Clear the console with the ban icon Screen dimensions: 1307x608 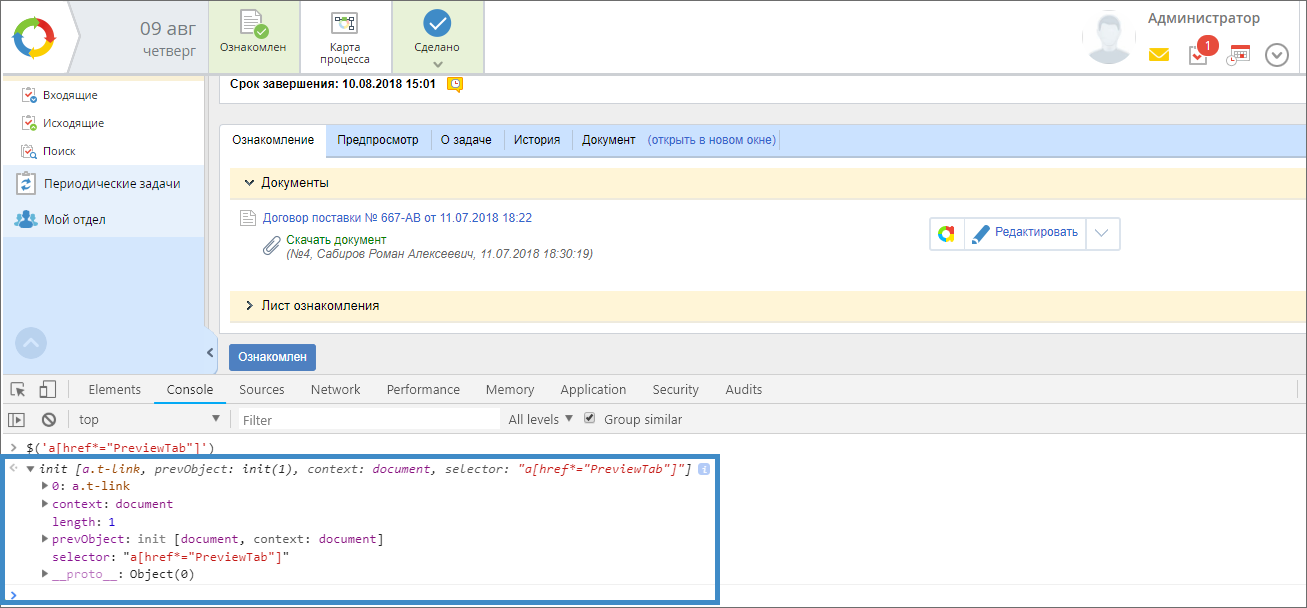(x=48, y=420)
